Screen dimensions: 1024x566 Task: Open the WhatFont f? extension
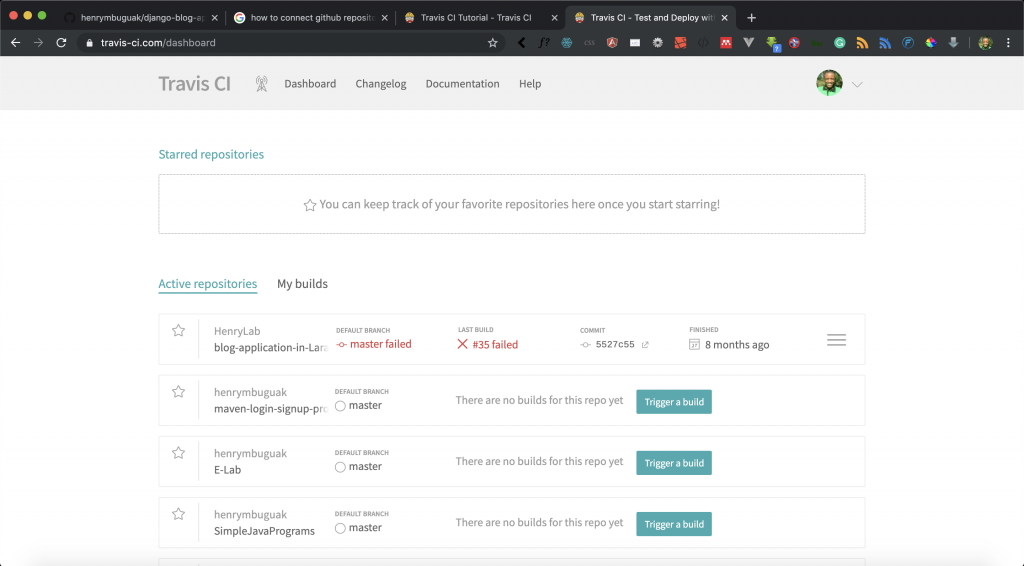[543, 42]
